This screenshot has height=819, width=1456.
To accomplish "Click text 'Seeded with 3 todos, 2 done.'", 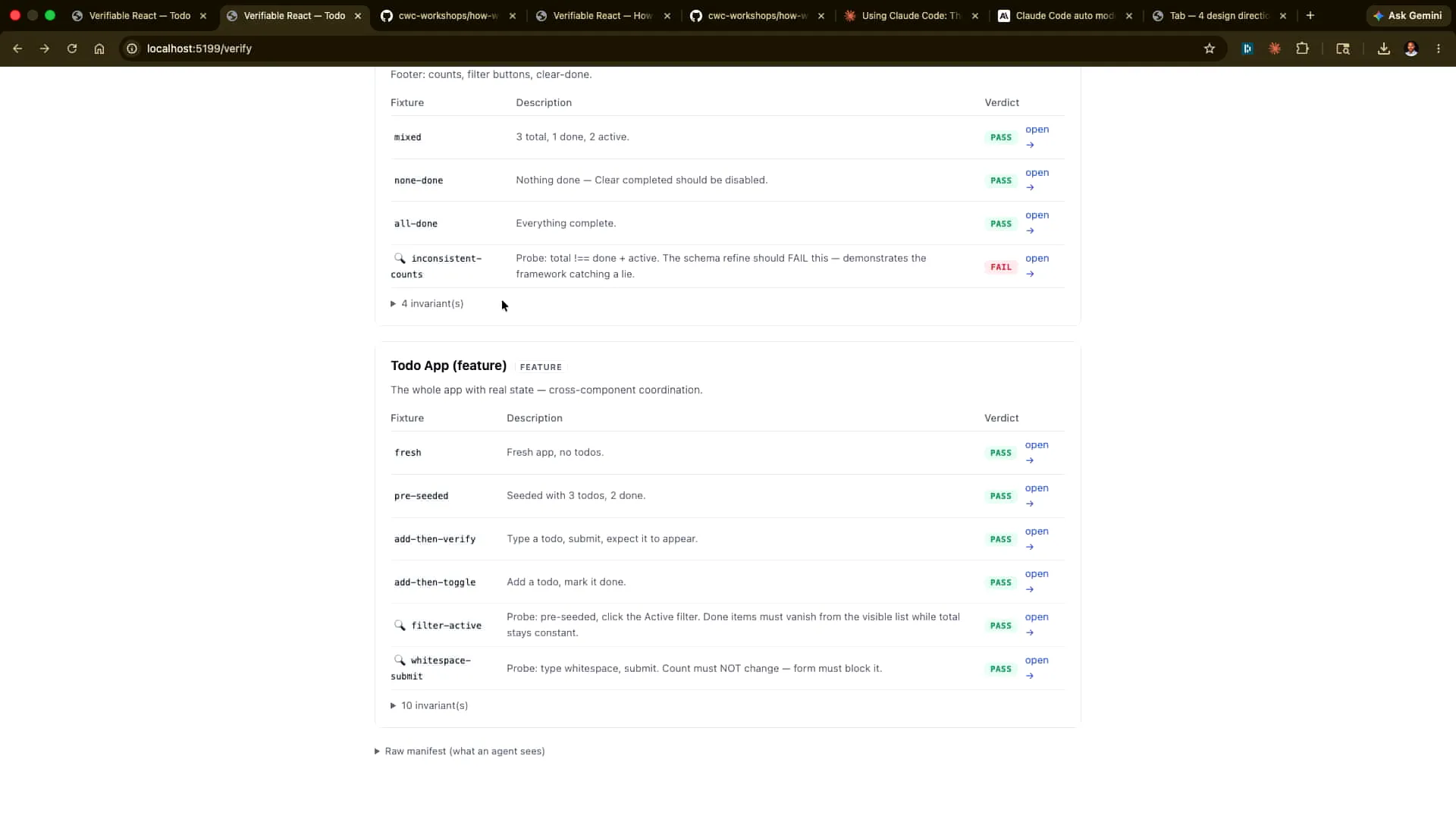I will (x=576, y=496).
